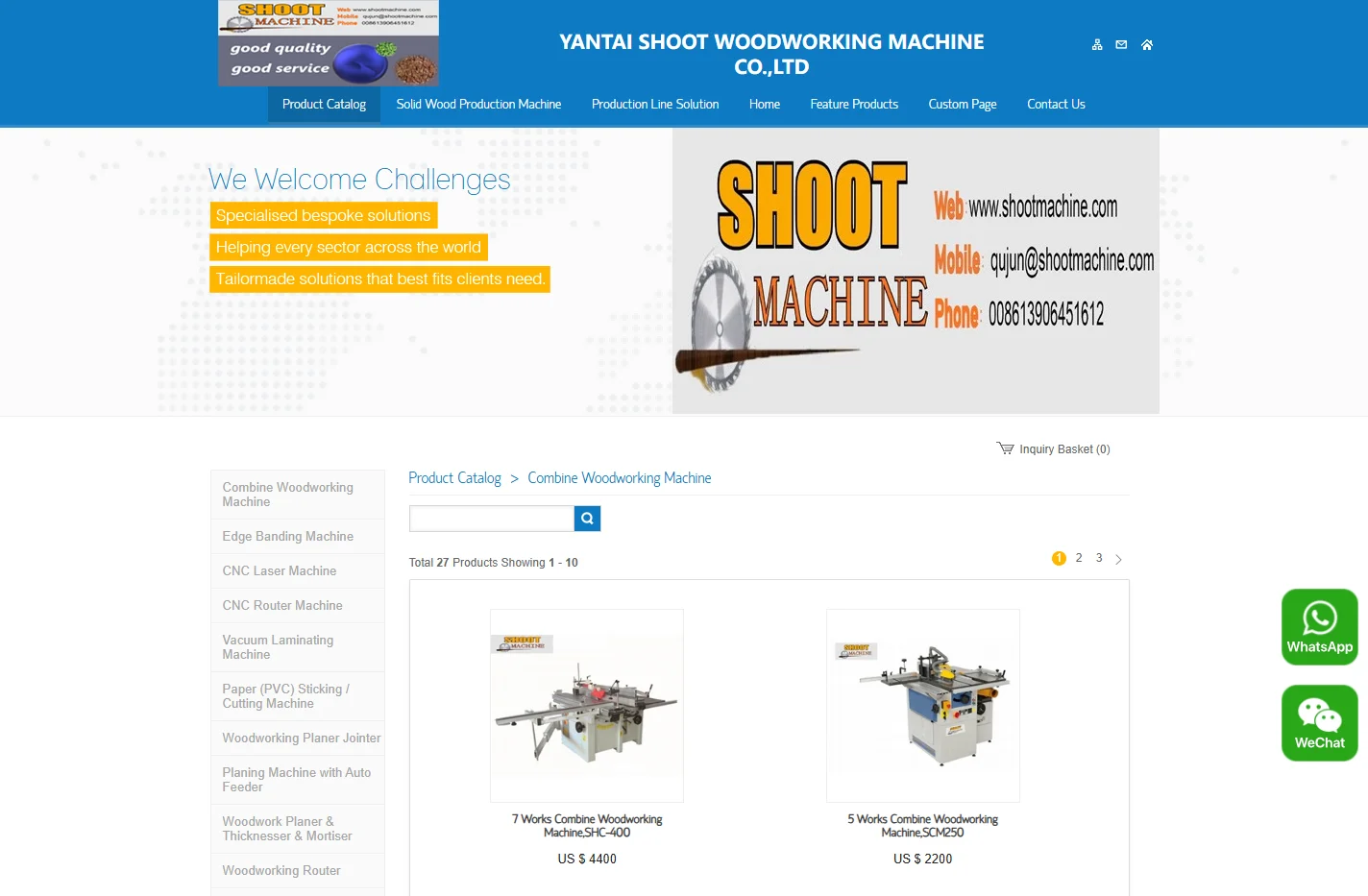Open Contact Us menu item
This screenshot has width=1368, height=896.
[1056, 105]
